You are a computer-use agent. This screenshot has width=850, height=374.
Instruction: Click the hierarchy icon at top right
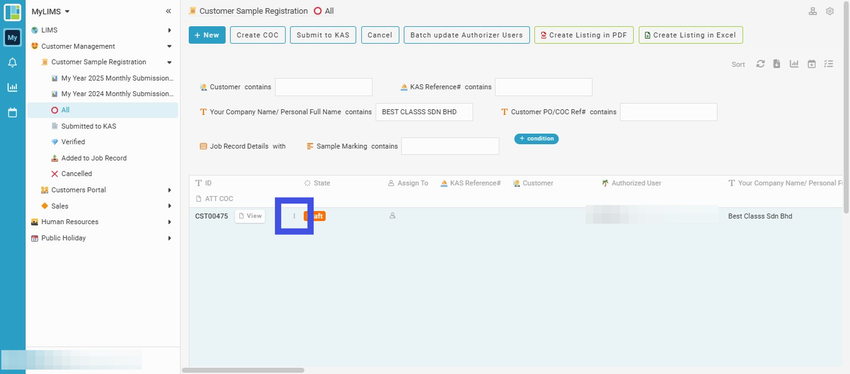(x=813, y=11)
